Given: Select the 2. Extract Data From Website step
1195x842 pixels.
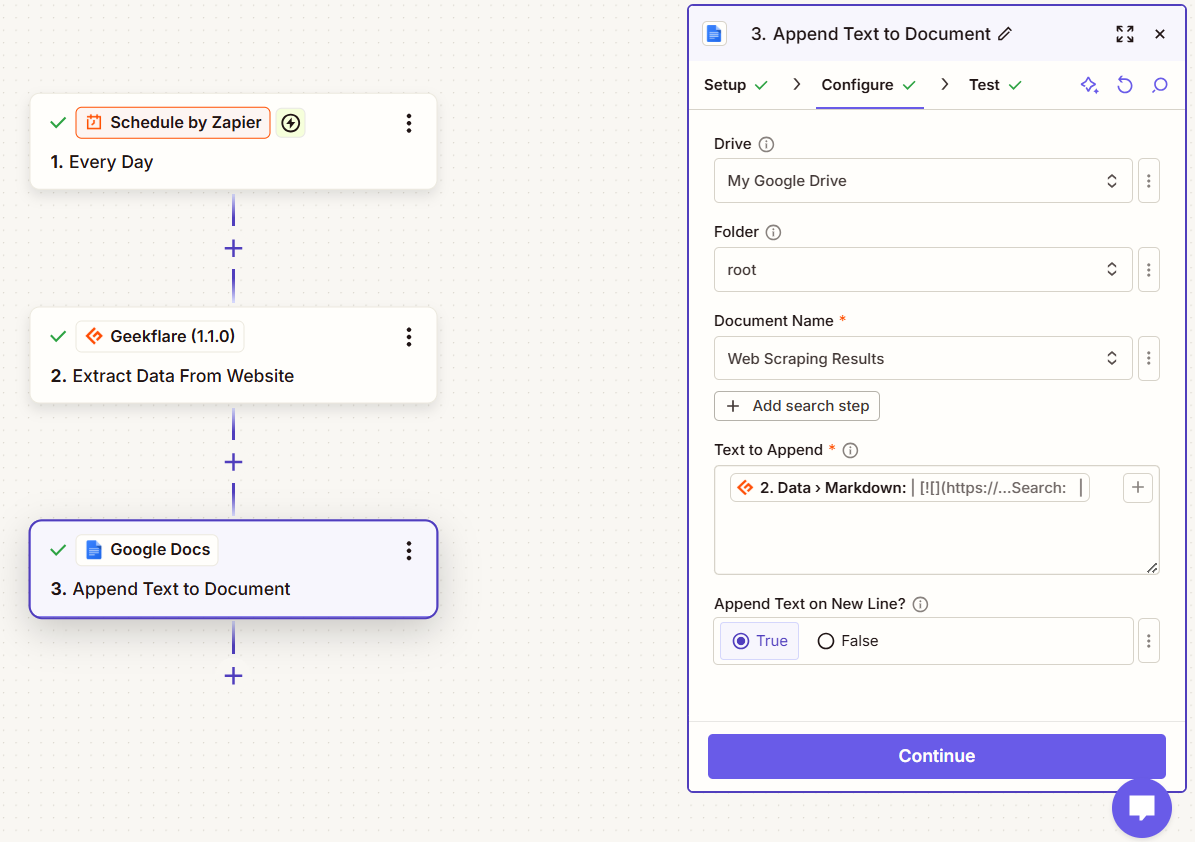Looking at the screenshot, I should coord(172,376).
